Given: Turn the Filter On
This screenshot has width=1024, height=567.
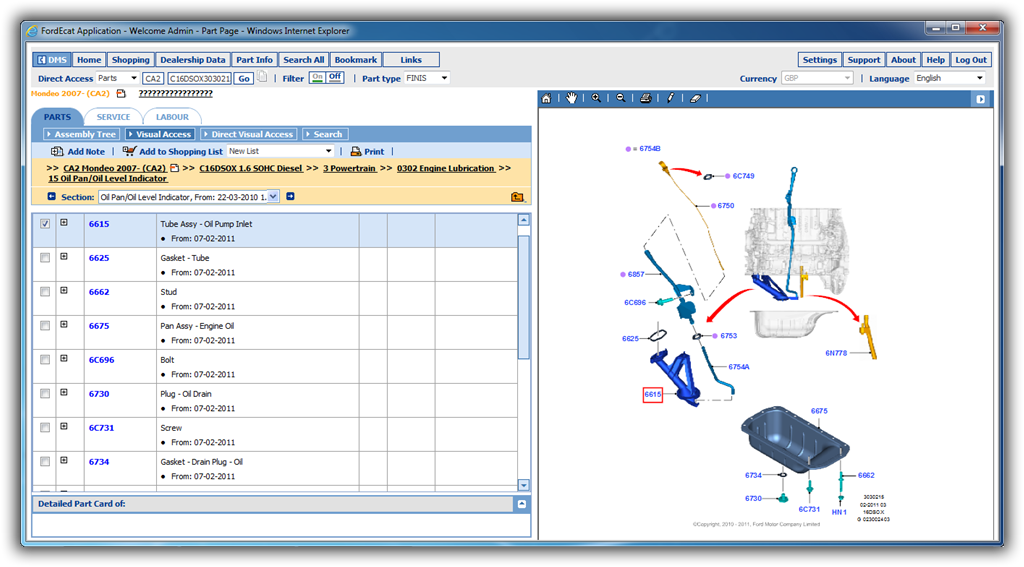Looking at the screenshot, I should tap(317, 77).
